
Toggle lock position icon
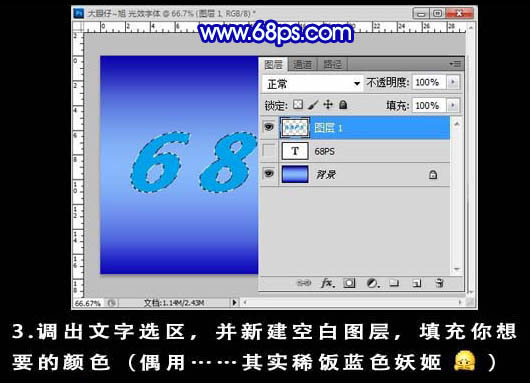(328, 105)
